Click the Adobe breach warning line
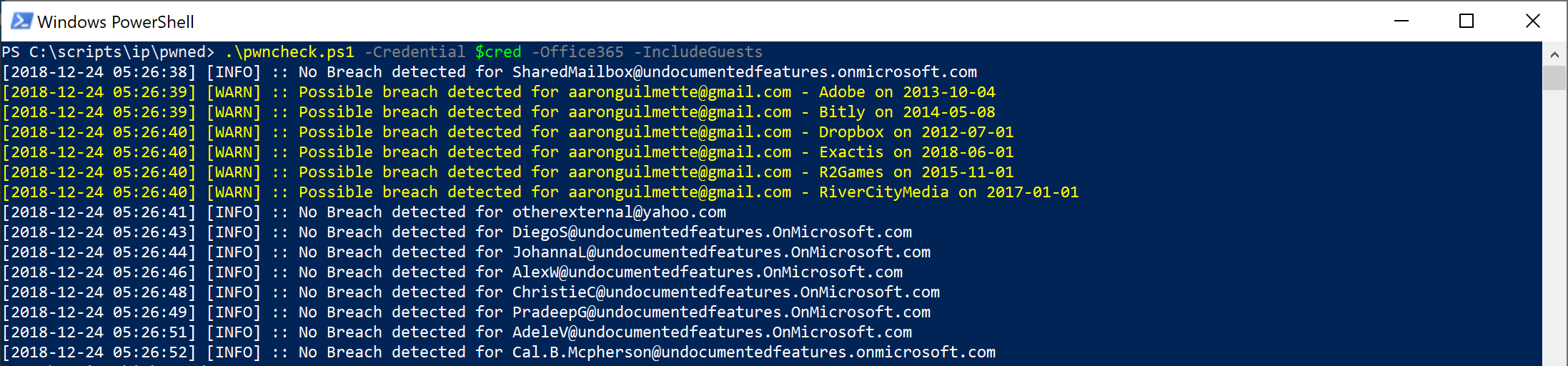 click(x=499, y=92)
